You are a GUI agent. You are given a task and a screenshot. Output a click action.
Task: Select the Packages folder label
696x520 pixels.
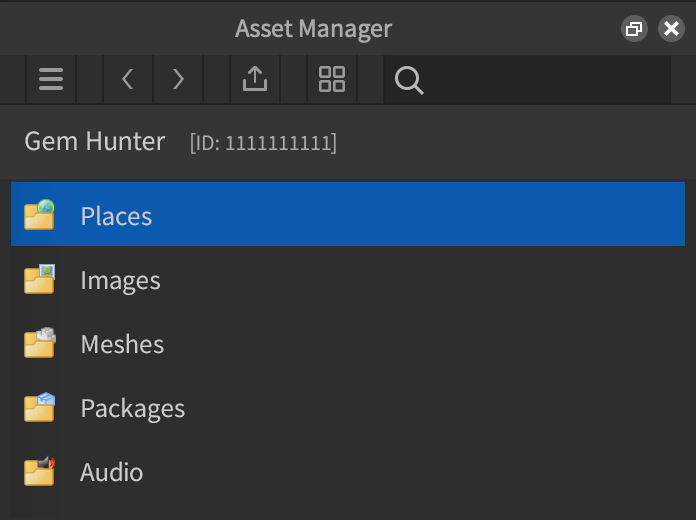click(132, 409)
